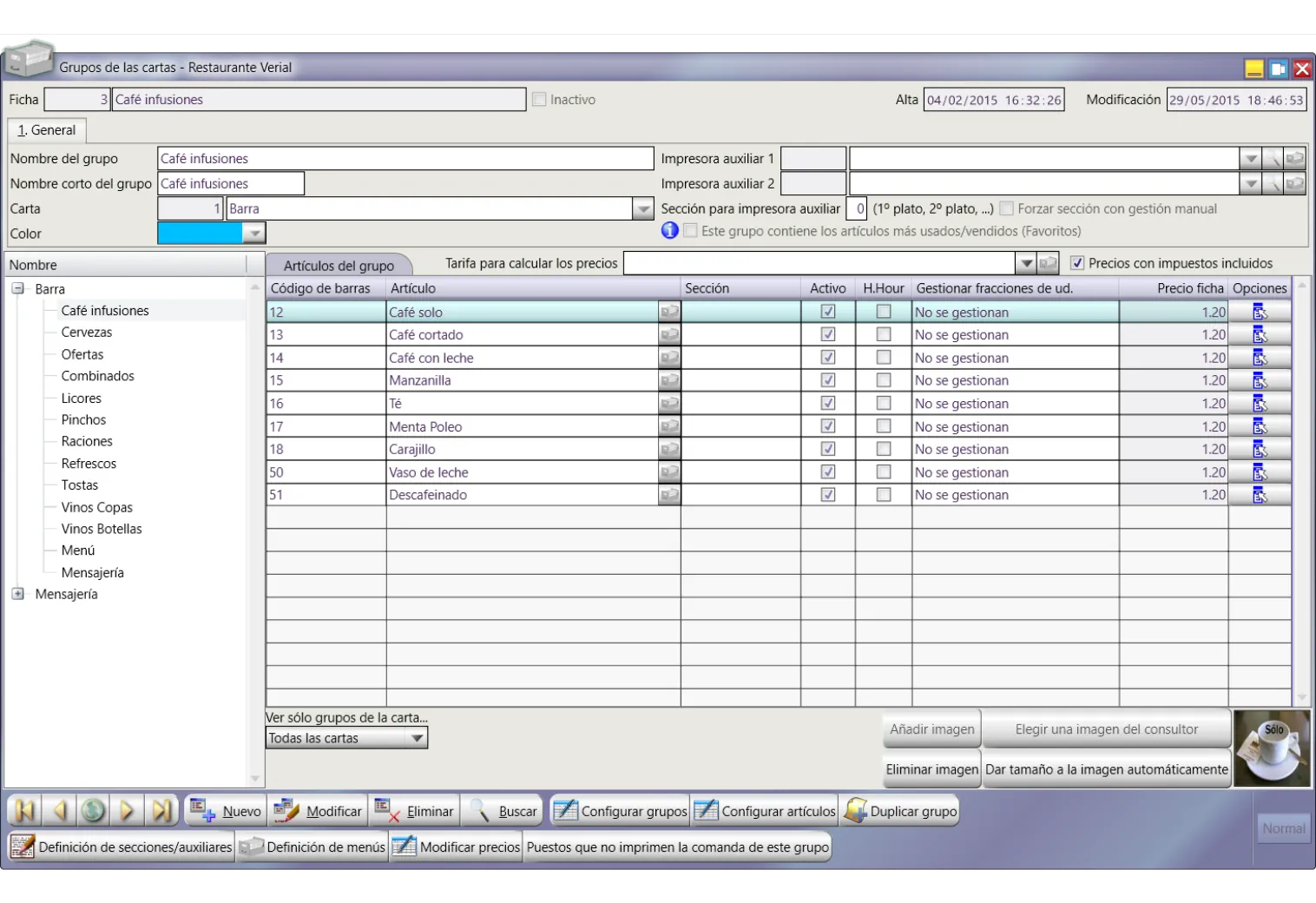
Task: Click the blue information icon
Action: pos(669,231)
